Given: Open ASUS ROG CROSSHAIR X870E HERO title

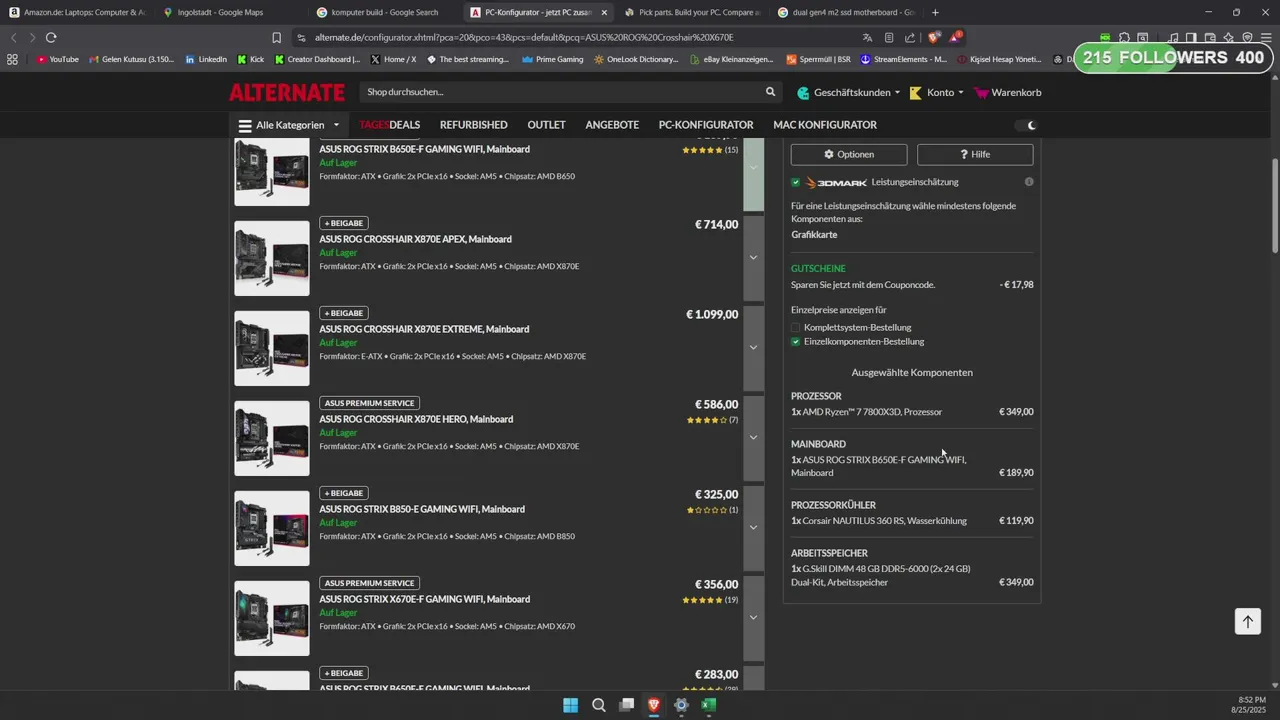Looking at the screenshot, I should point(416,419).
